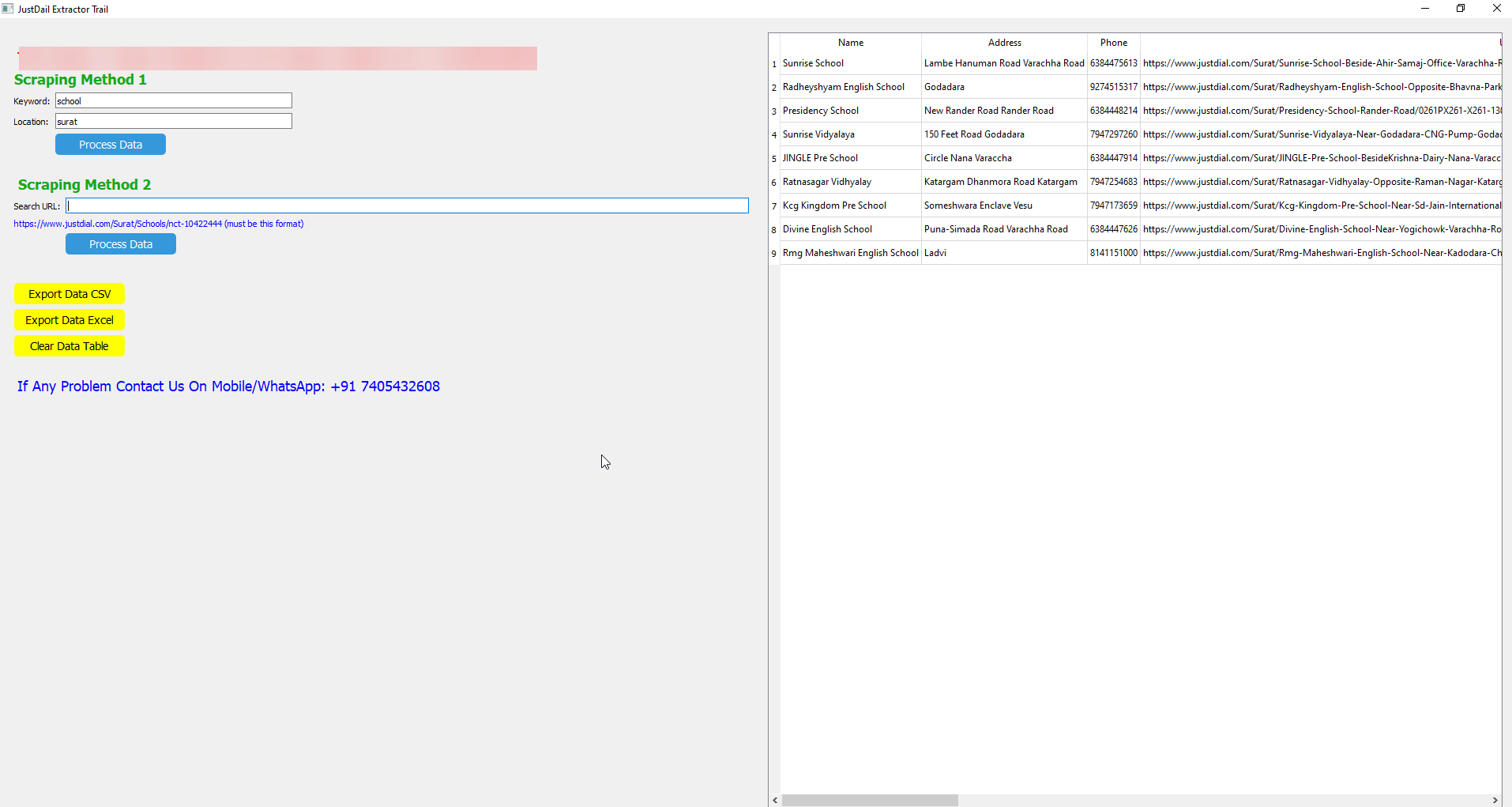1512x807 pixels.
Task: Select phone number 6384448214
Action: (1114, 111)
